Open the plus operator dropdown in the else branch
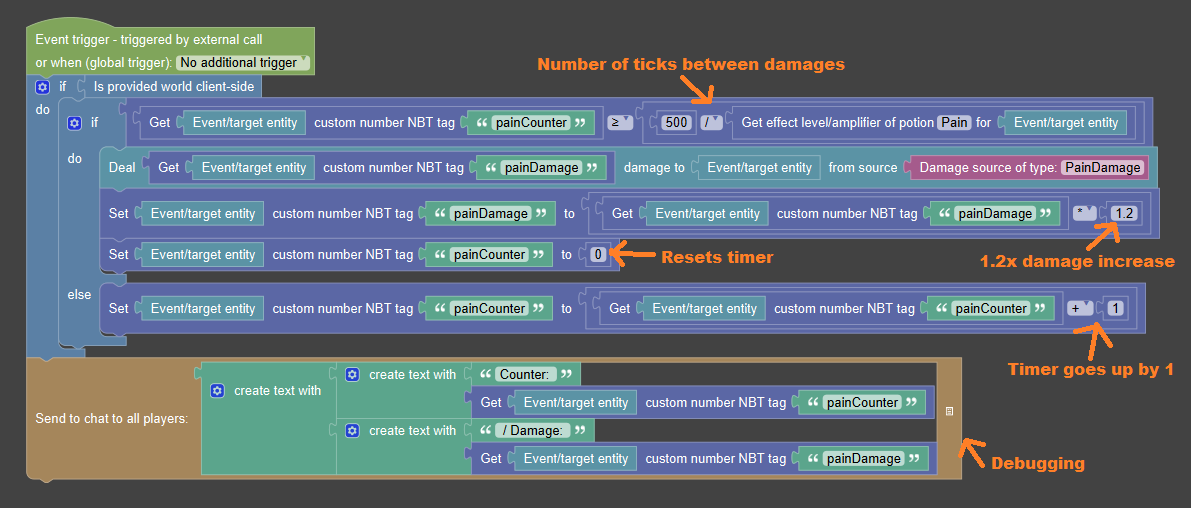Screen dimensions: 1191x508 pos(1080,308)
